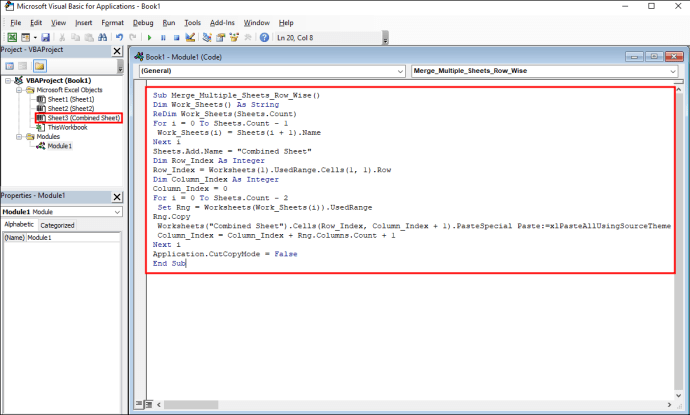Screen dimensions: 690x415
Task: Save the workbook with the floppy icon
Action: click(x=45, y=38)
